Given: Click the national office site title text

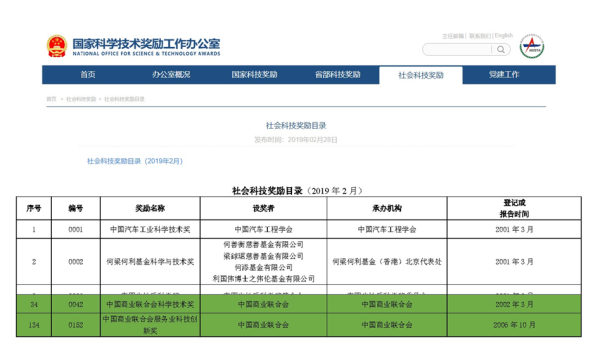Looking at the screenshot, I should pyautogui.click(x=146, y=47).
